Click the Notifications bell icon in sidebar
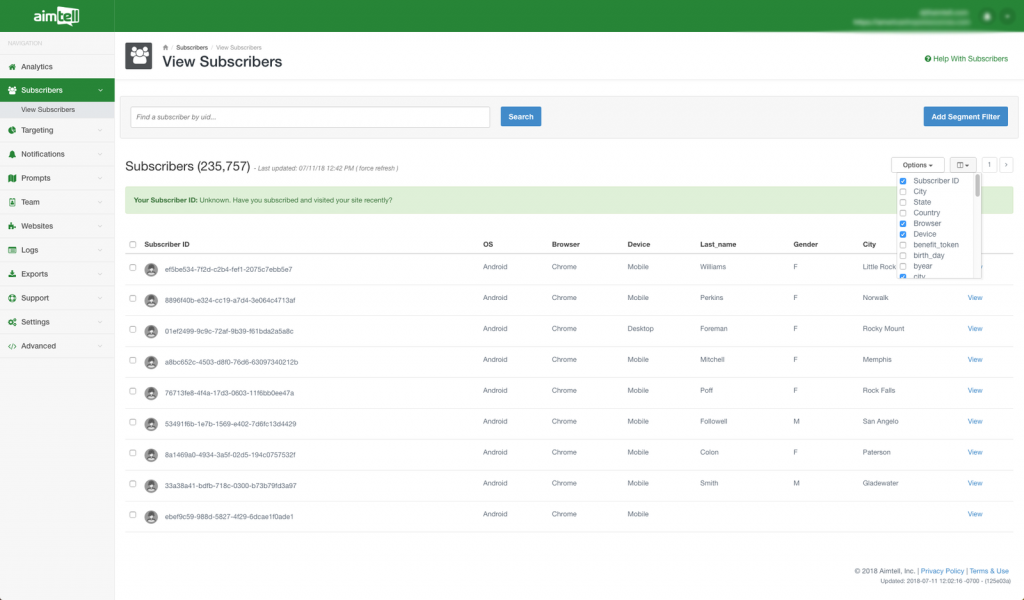Screen dimensions: 1024x600 click(x=12, y=154)
